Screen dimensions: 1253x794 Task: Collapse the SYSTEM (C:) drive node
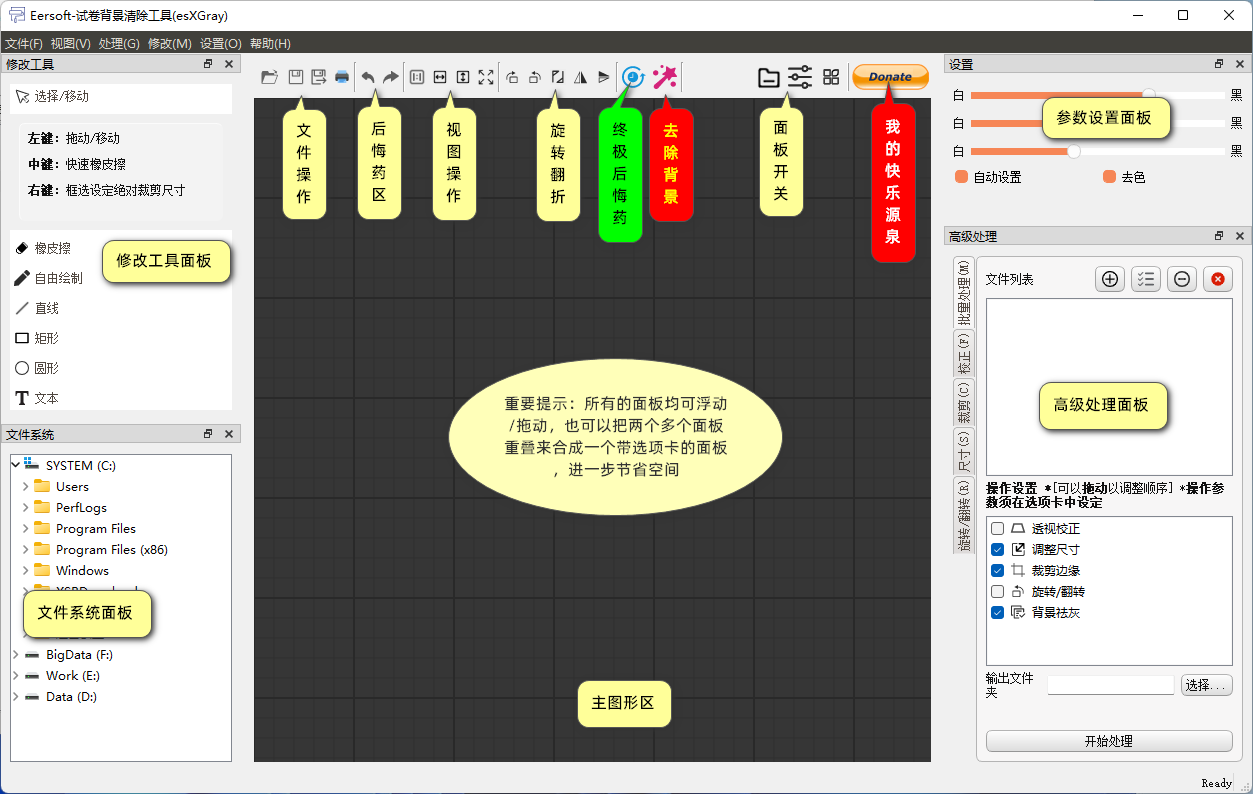tap(16, 465)
